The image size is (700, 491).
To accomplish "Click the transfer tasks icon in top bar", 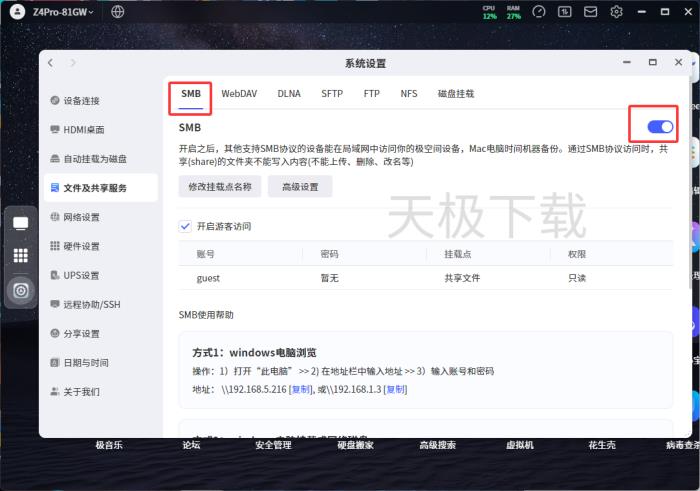I will (565, 12).
